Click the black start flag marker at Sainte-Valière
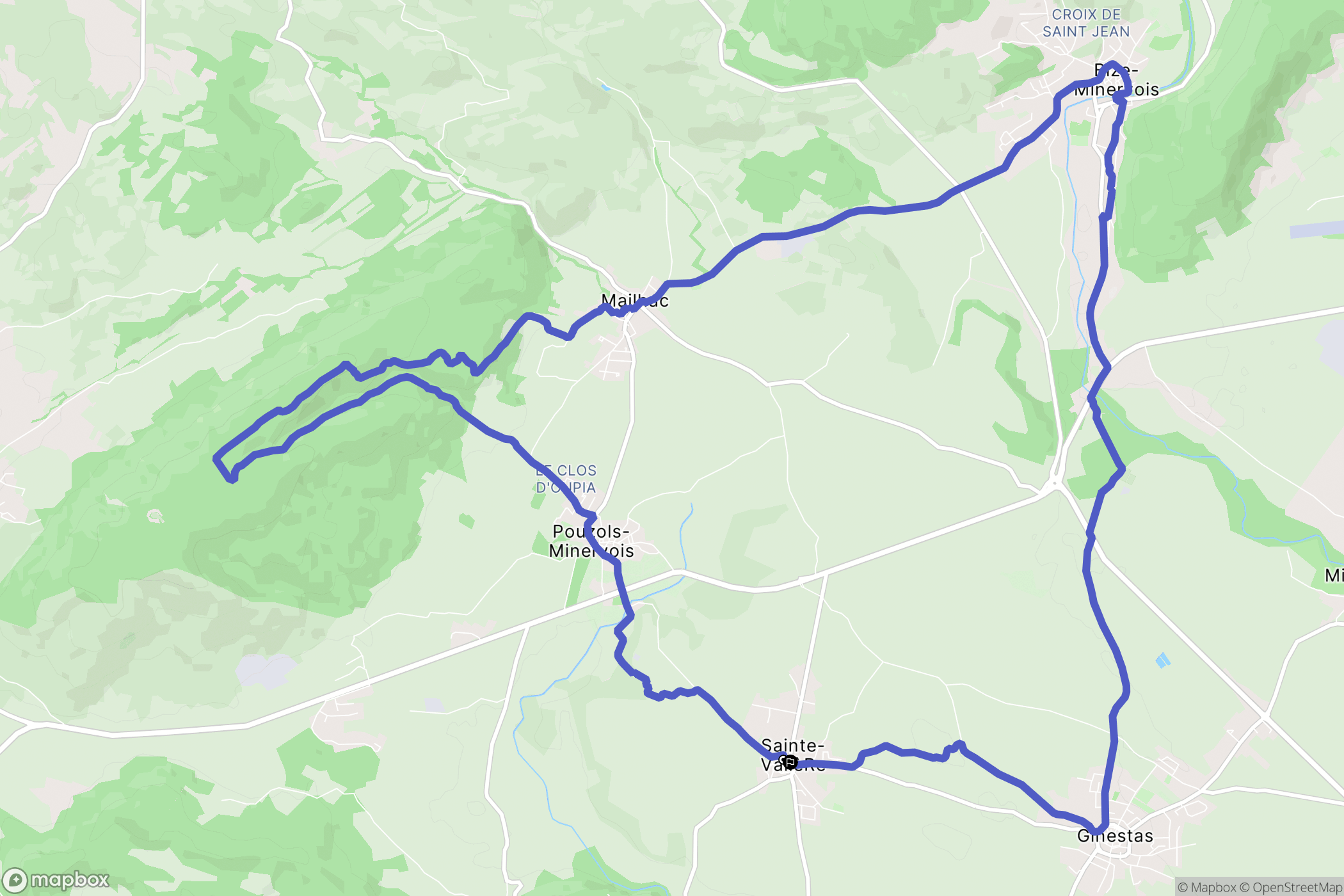This screenshot has width=1344, height=896. point(790,762)
